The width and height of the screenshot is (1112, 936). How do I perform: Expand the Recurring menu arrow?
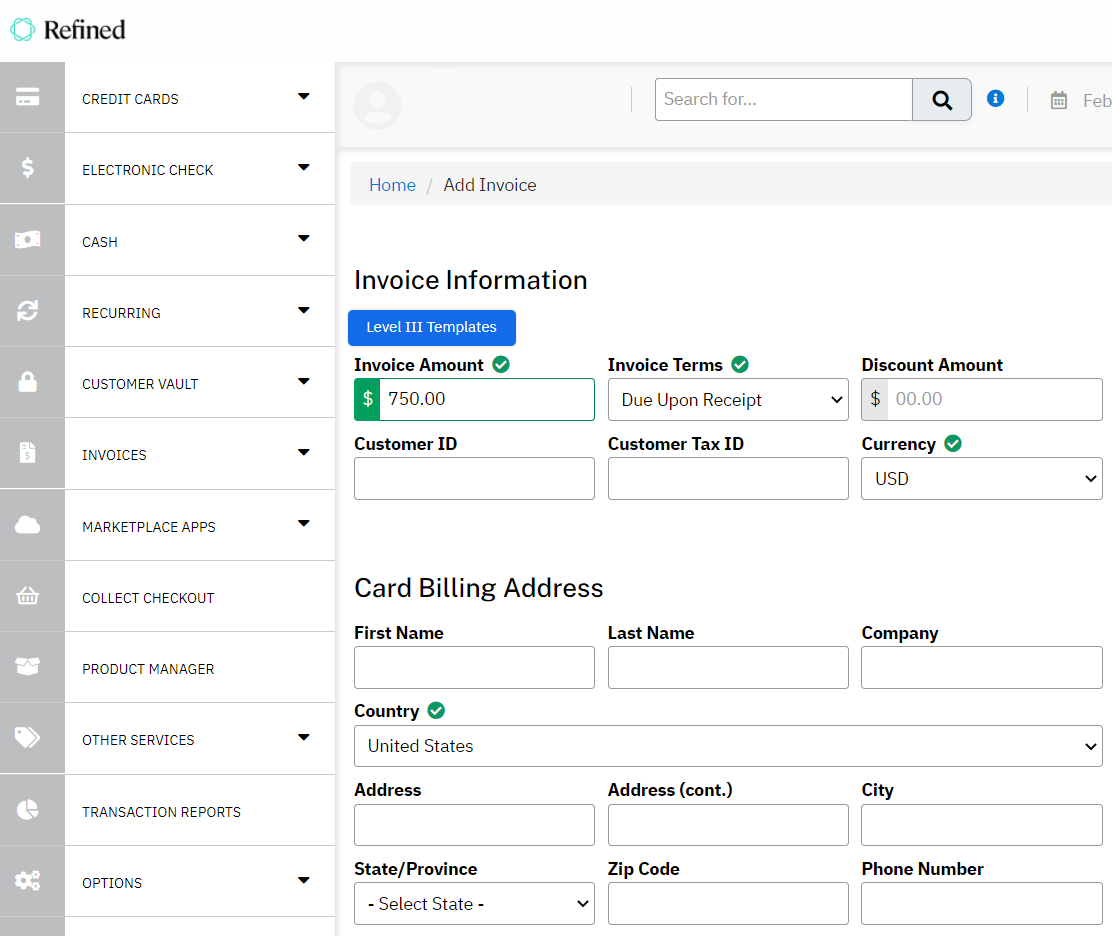pos(304,310)
